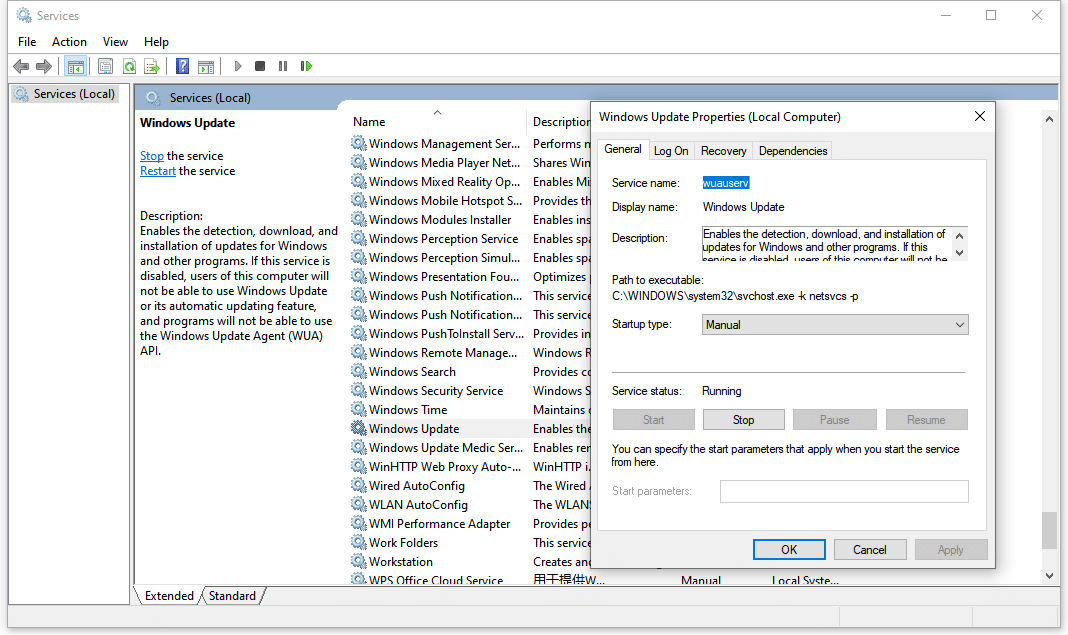Switch to the Log On tab
The height and width of the screenshot is (635, 1068).
click(671, 151)
